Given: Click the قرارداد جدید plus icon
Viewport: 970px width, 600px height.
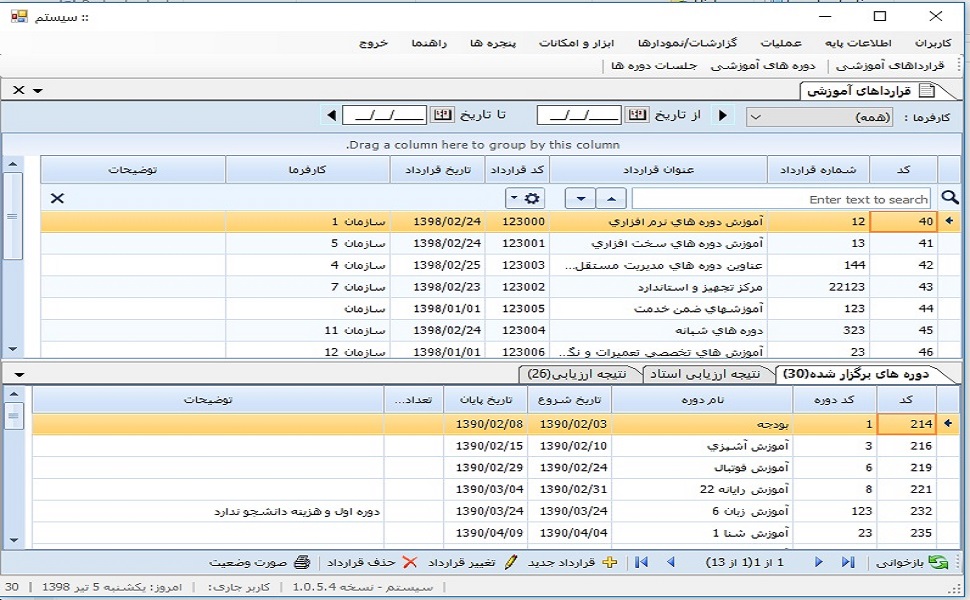Looking at the screenshot, I should [x=610, y=562].
